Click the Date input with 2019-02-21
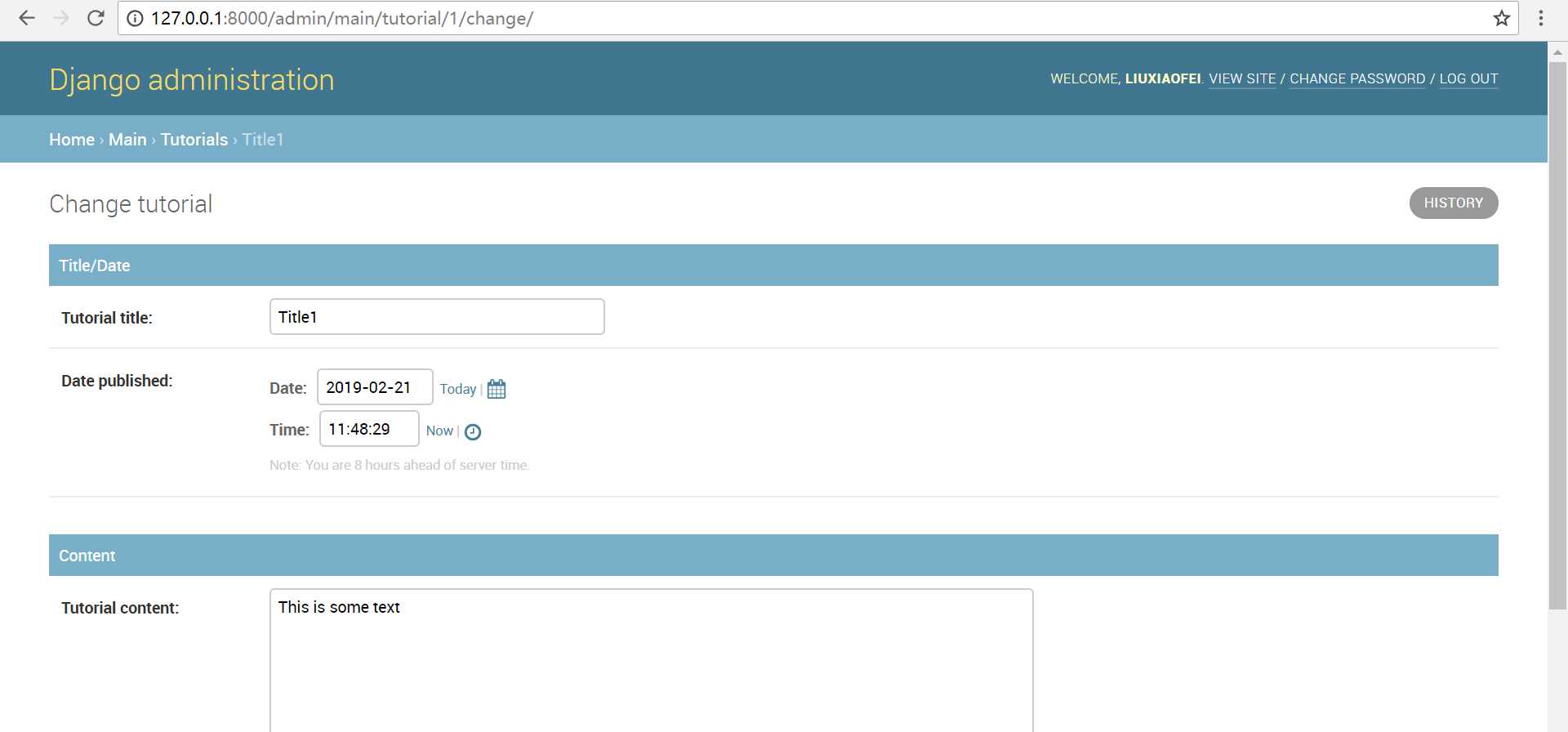The image size is (1568, 732). click(375, 387)
